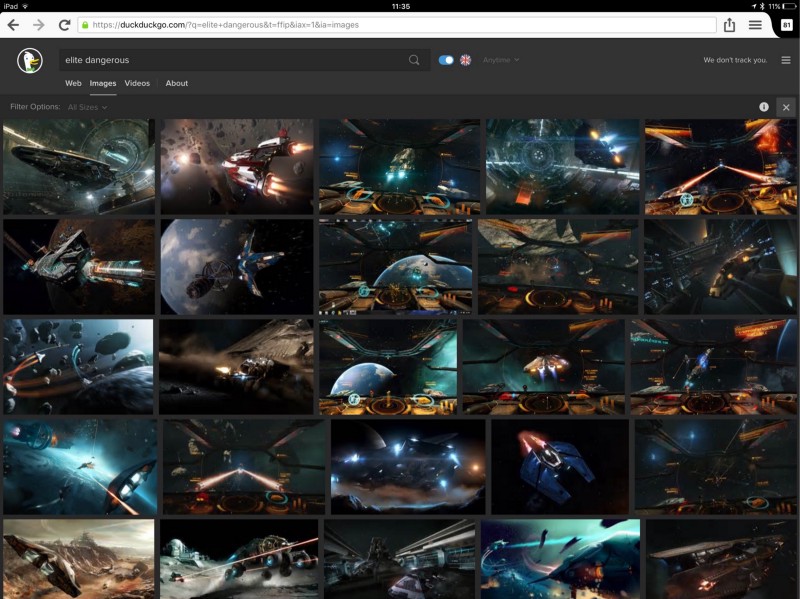Focus the browser address bar URL
The image size is (800, 599).
(396, 25)
